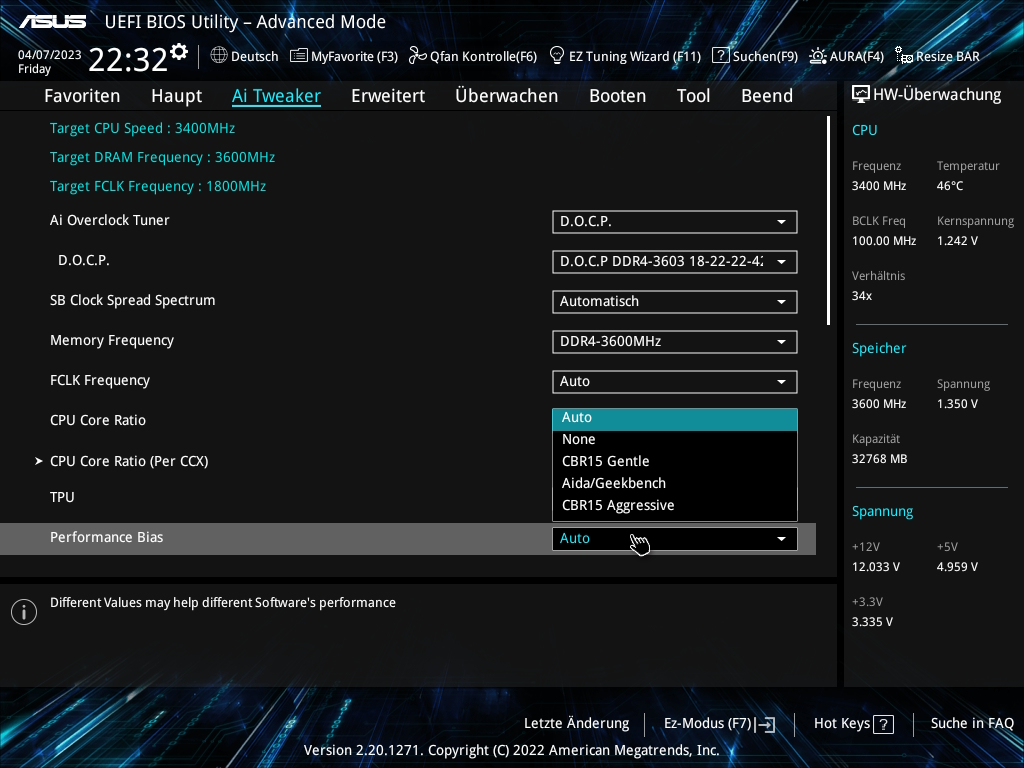This screenshot has height=768, width=1024.
Task: Click Suche in FAQ link
Action: pos(972,724)
